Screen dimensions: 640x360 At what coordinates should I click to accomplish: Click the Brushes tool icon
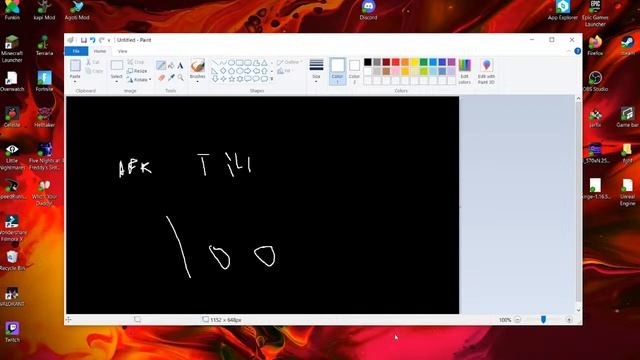[x=198, y=66]
